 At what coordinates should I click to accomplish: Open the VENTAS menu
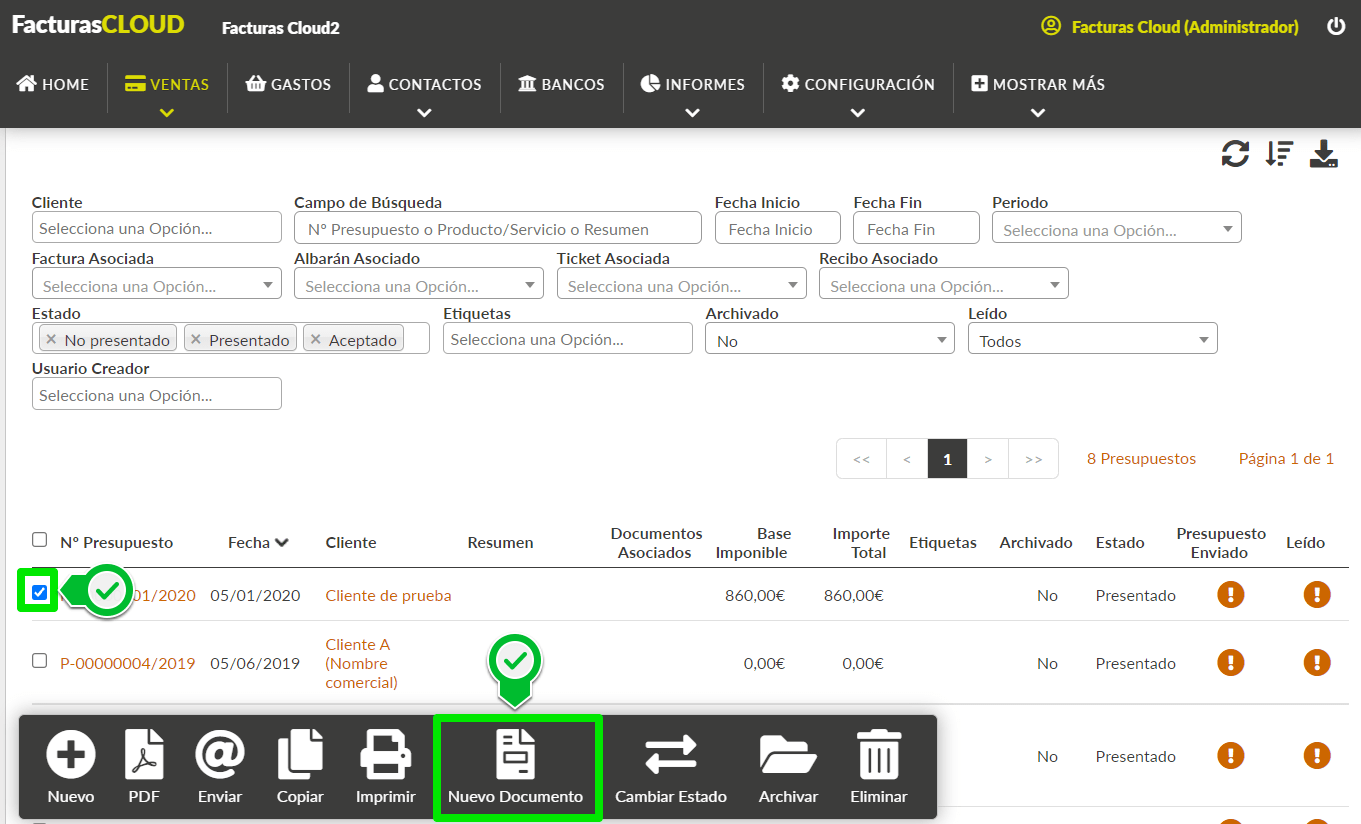pyautogui.click(x=167, y=84)
